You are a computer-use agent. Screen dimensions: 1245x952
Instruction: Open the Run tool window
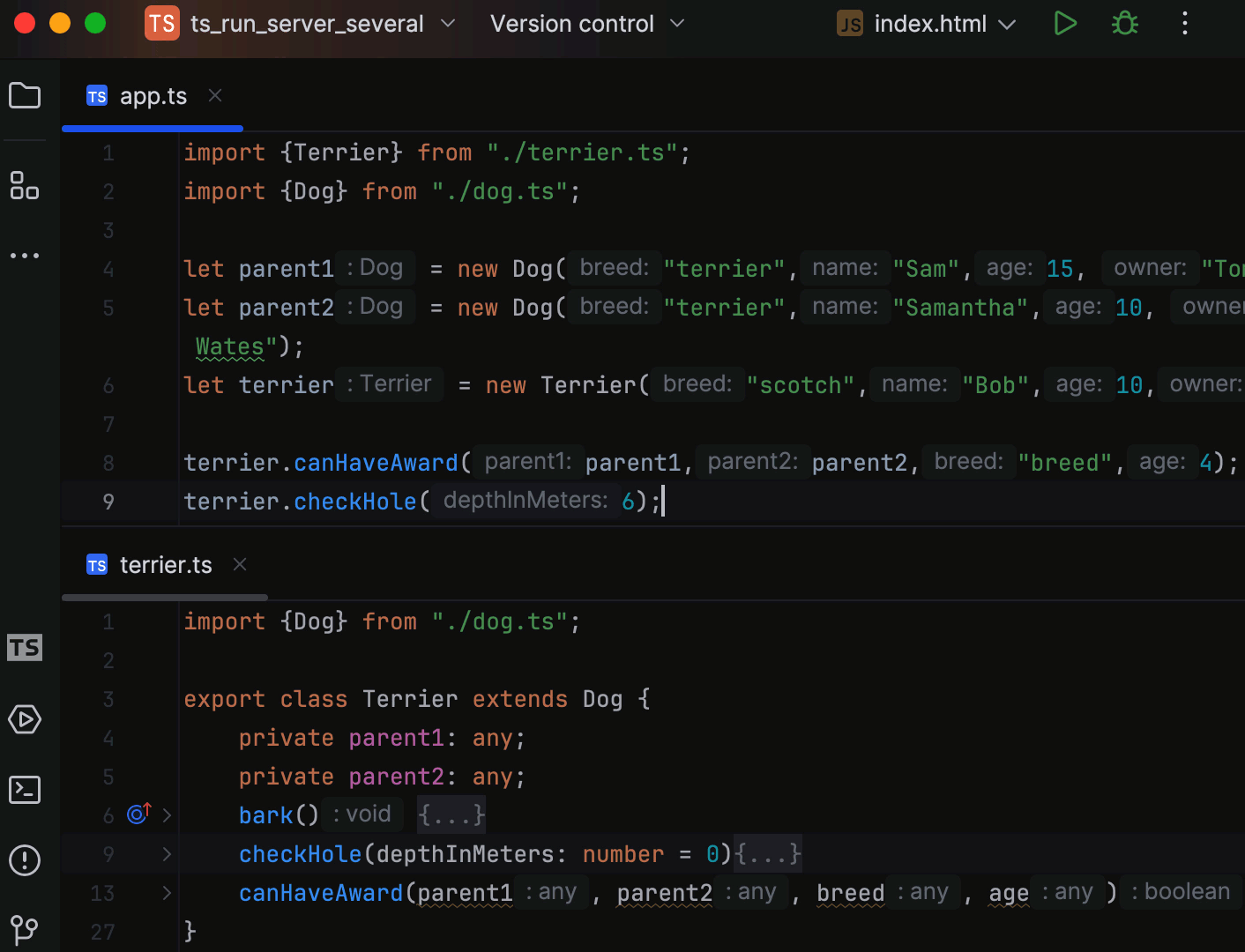click(25, 720)
